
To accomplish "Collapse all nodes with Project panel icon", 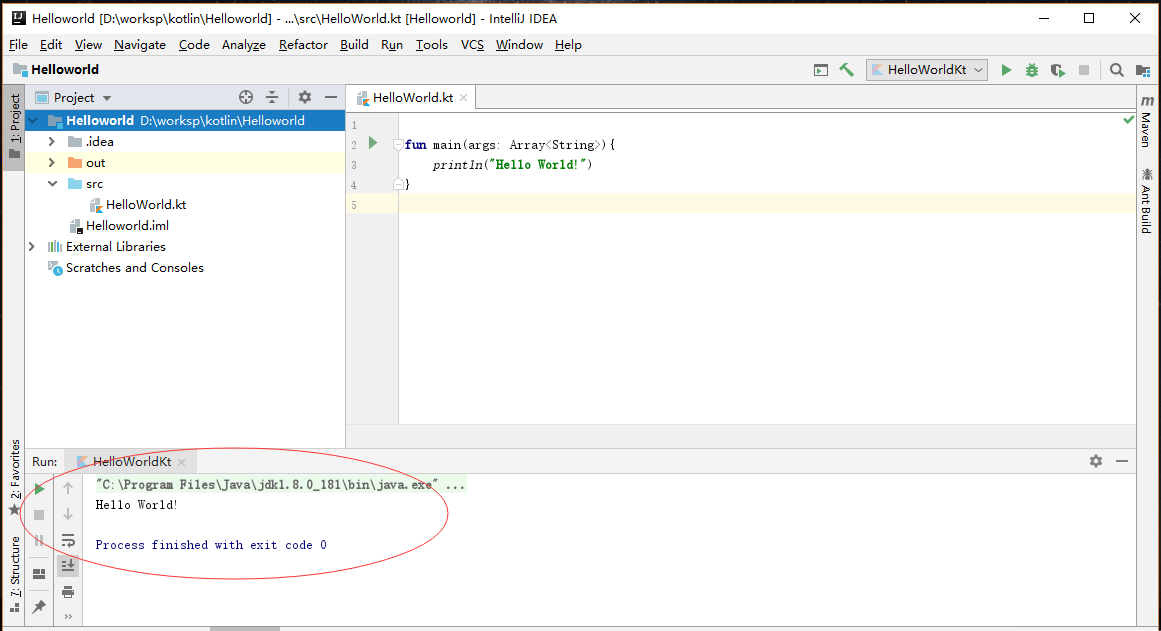I will click(x=272, y=97).
